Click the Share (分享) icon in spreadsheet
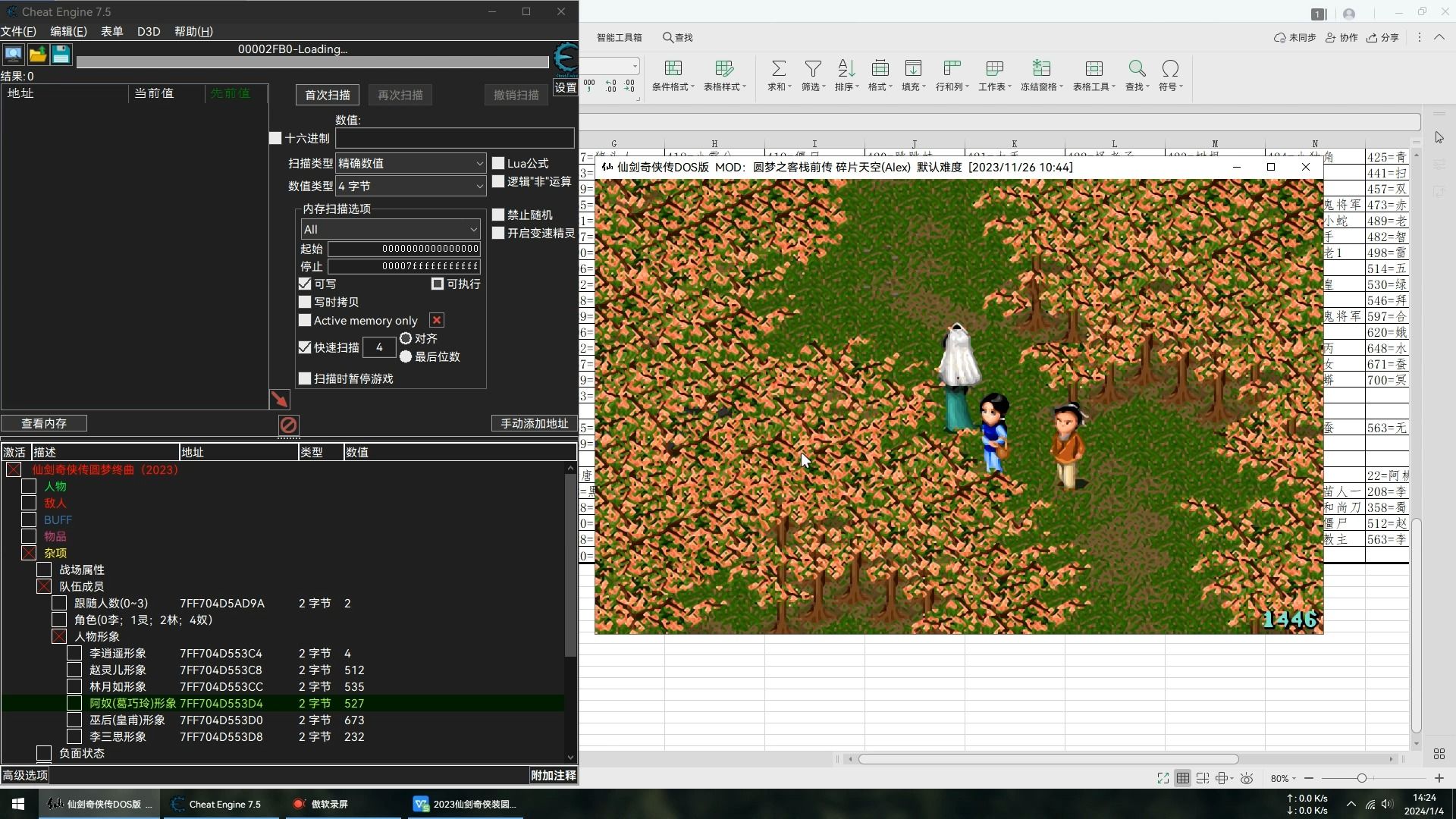1456x819 pixels. tap(1382, 37)
